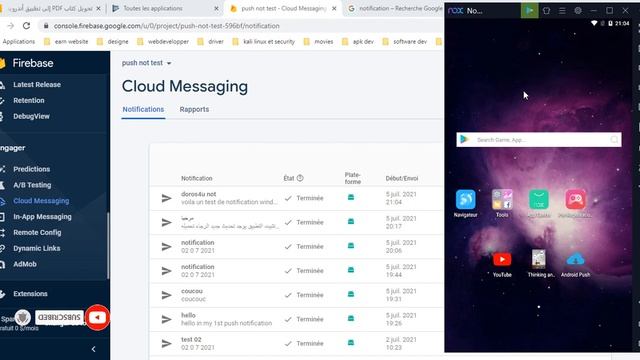Click Firebase sidebar scrollbar
Viewport: 640px width, 360px height.
[108, 246]
